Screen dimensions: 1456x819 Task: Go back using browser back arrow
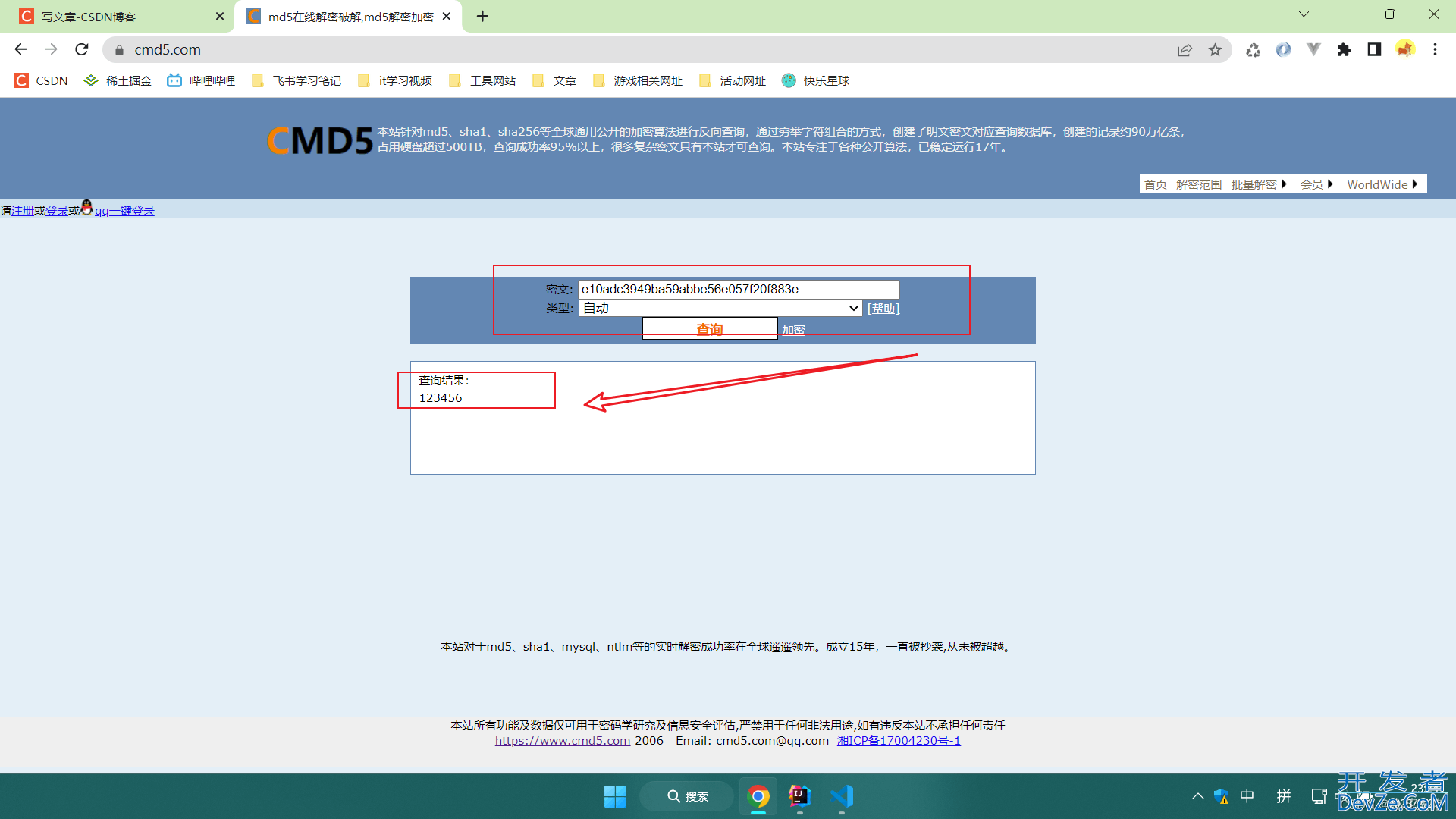click(x=20, y=49)
